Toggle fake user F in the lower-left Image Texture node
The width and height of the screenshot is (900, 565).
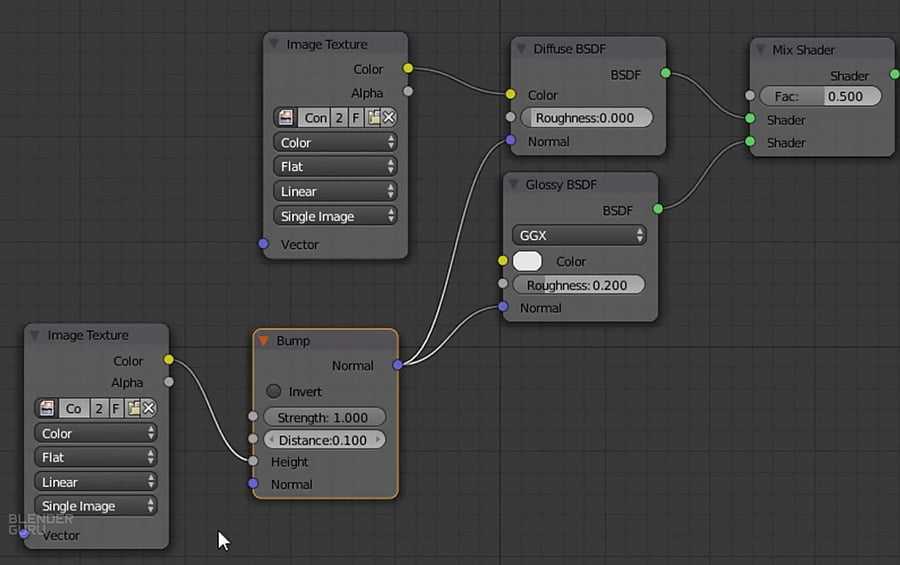point(116,408)
